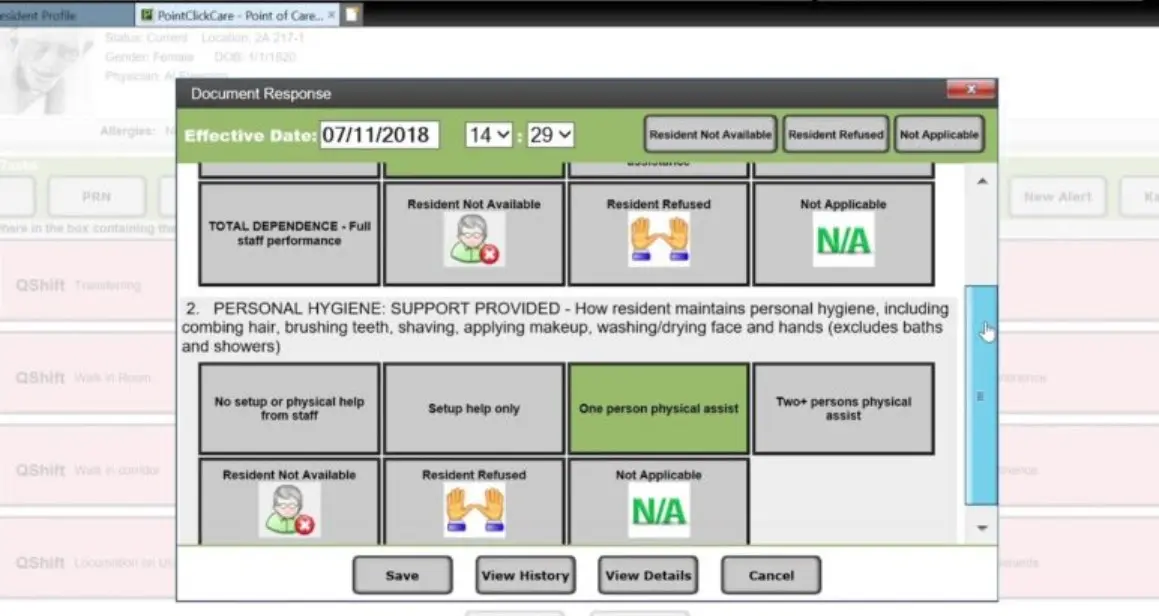Open the minutes dropdown showing 29
The height and width of the screenshot is (616, 1159).
pyautogui.click(x=549, y=134)
